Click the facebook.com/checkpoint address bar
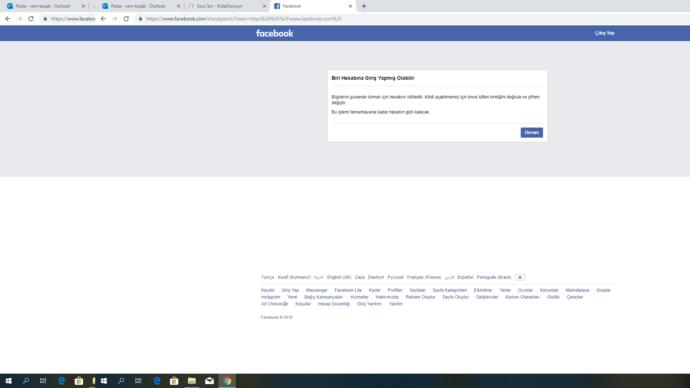Screen dimensions: 690x388 243,19
